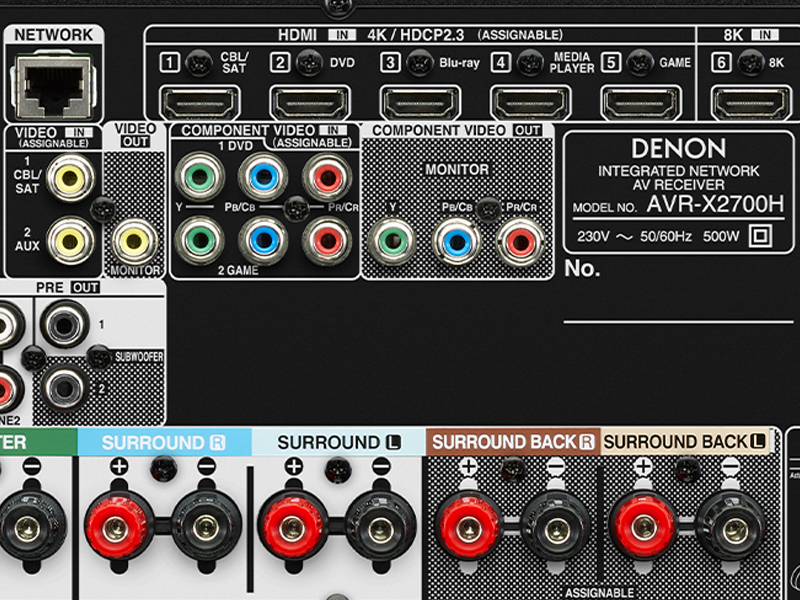The image size is (800, 600).
Task: Select the HDMI 6 8K input socket
Action: coord(751,103)
